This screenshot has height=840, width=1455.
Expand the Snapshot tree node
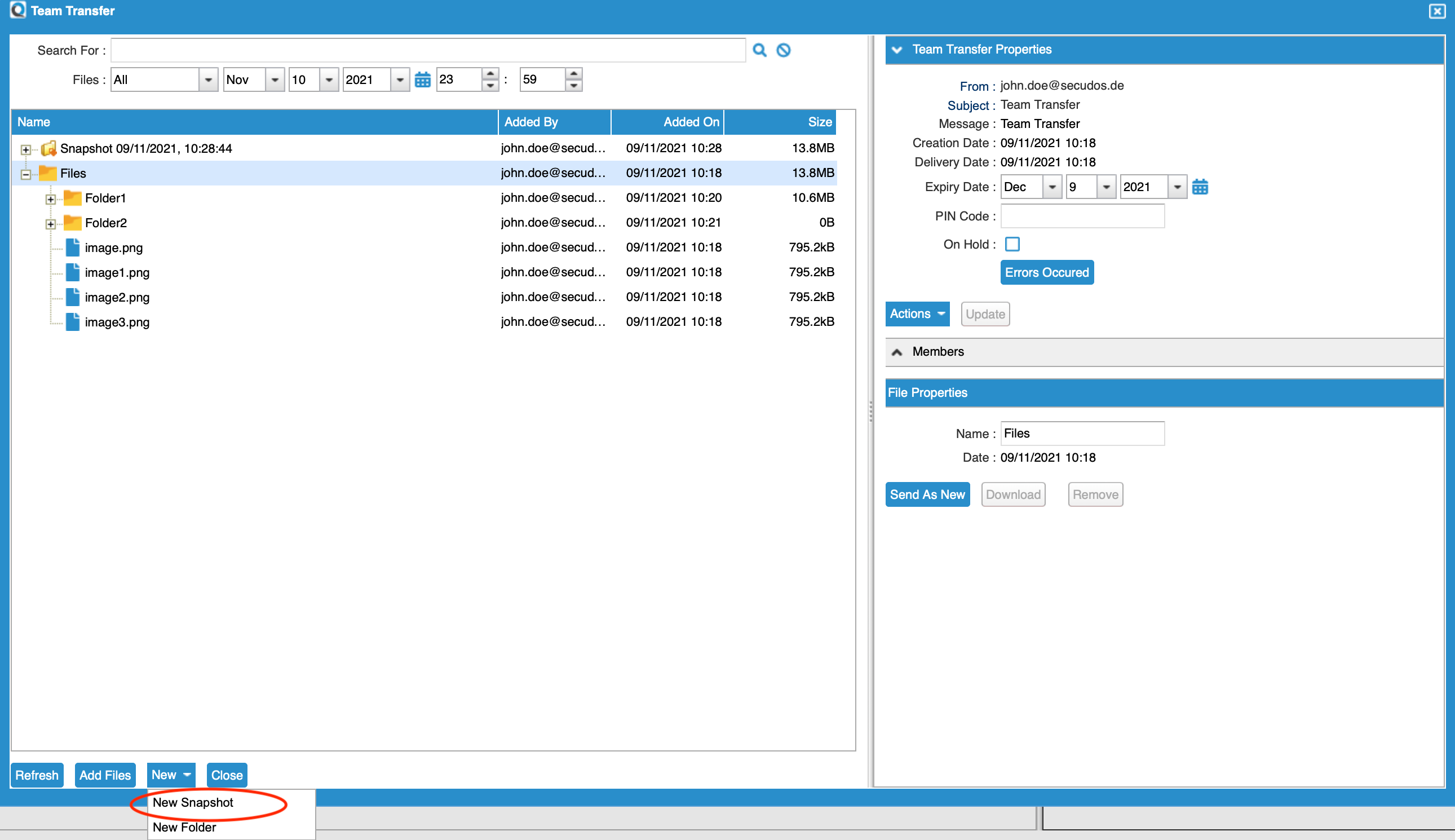(25, 149)
